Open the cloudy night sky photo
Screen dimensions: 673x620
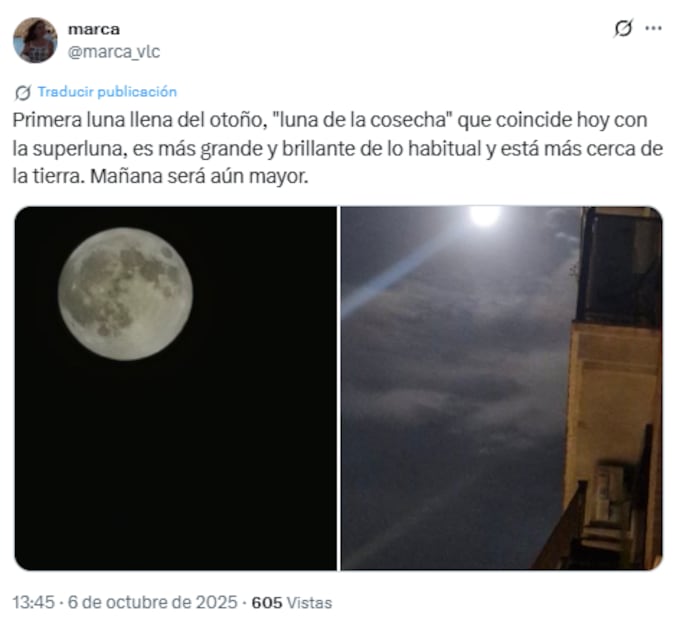click(502, 388)
